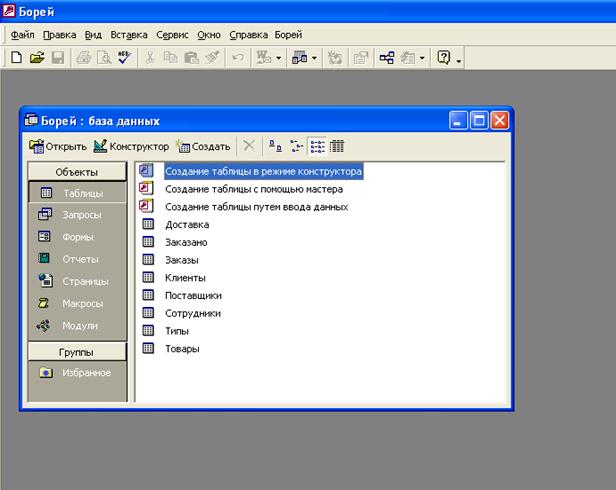Open the Правка menu
The image size is (616, 490).
pyautogui.click(x=59, y=35)
